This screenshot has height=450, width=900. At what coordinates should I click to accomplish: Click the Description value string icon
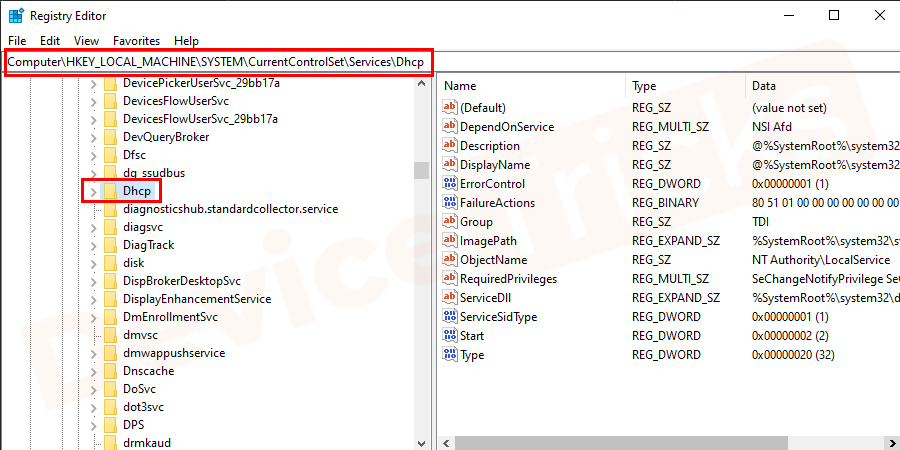pos(449,146)
